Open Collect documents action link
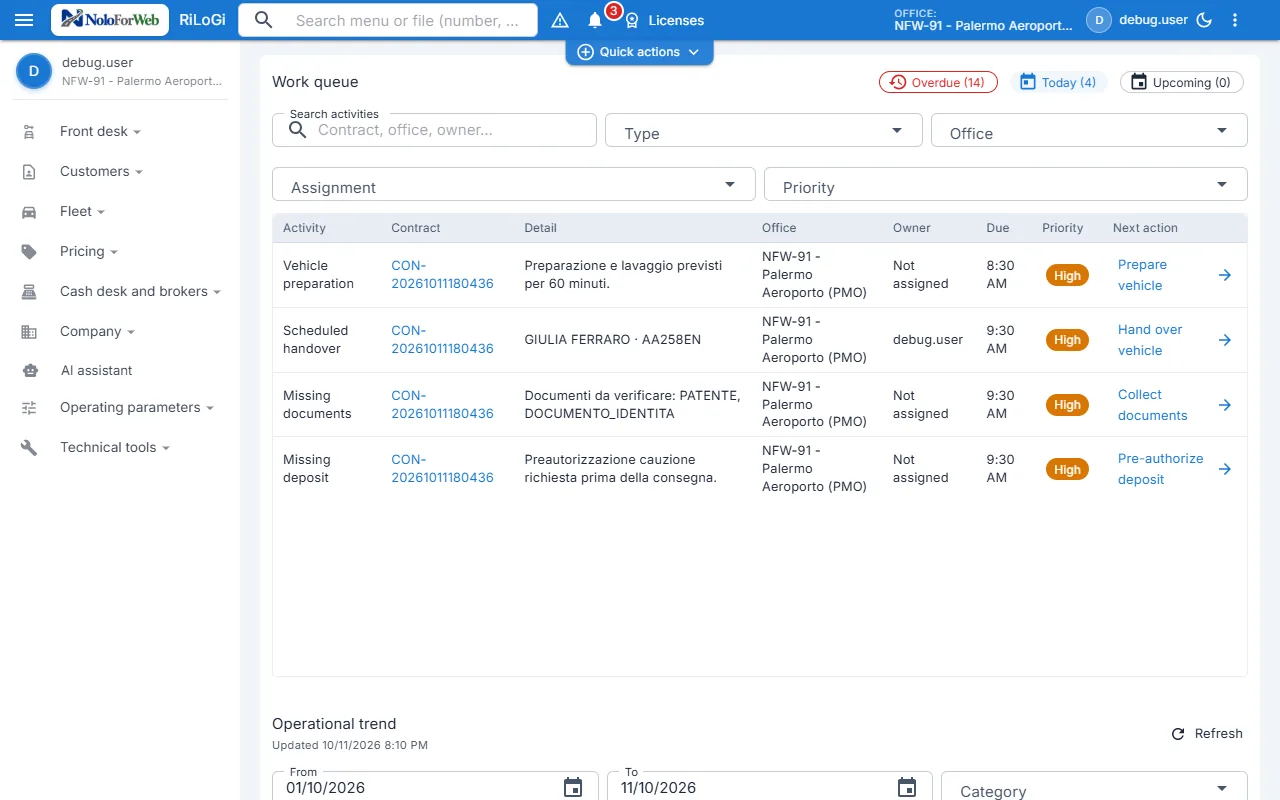1280x800 pixels. click(1153, 405)
